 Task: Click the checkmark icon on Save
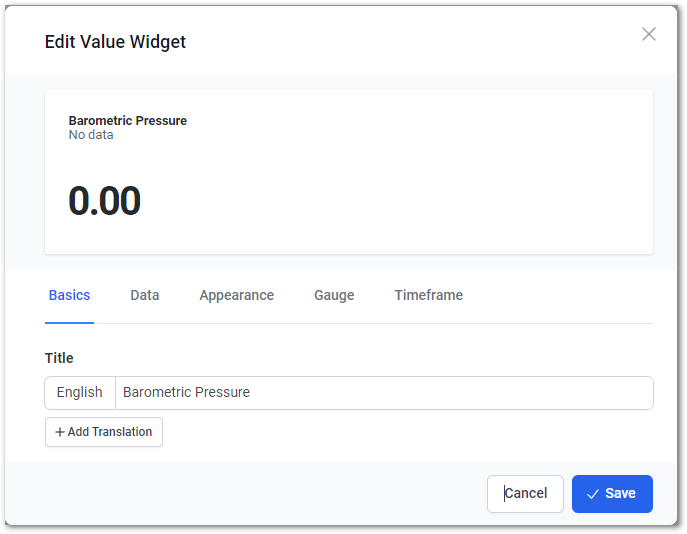click(x=592, y=494)
